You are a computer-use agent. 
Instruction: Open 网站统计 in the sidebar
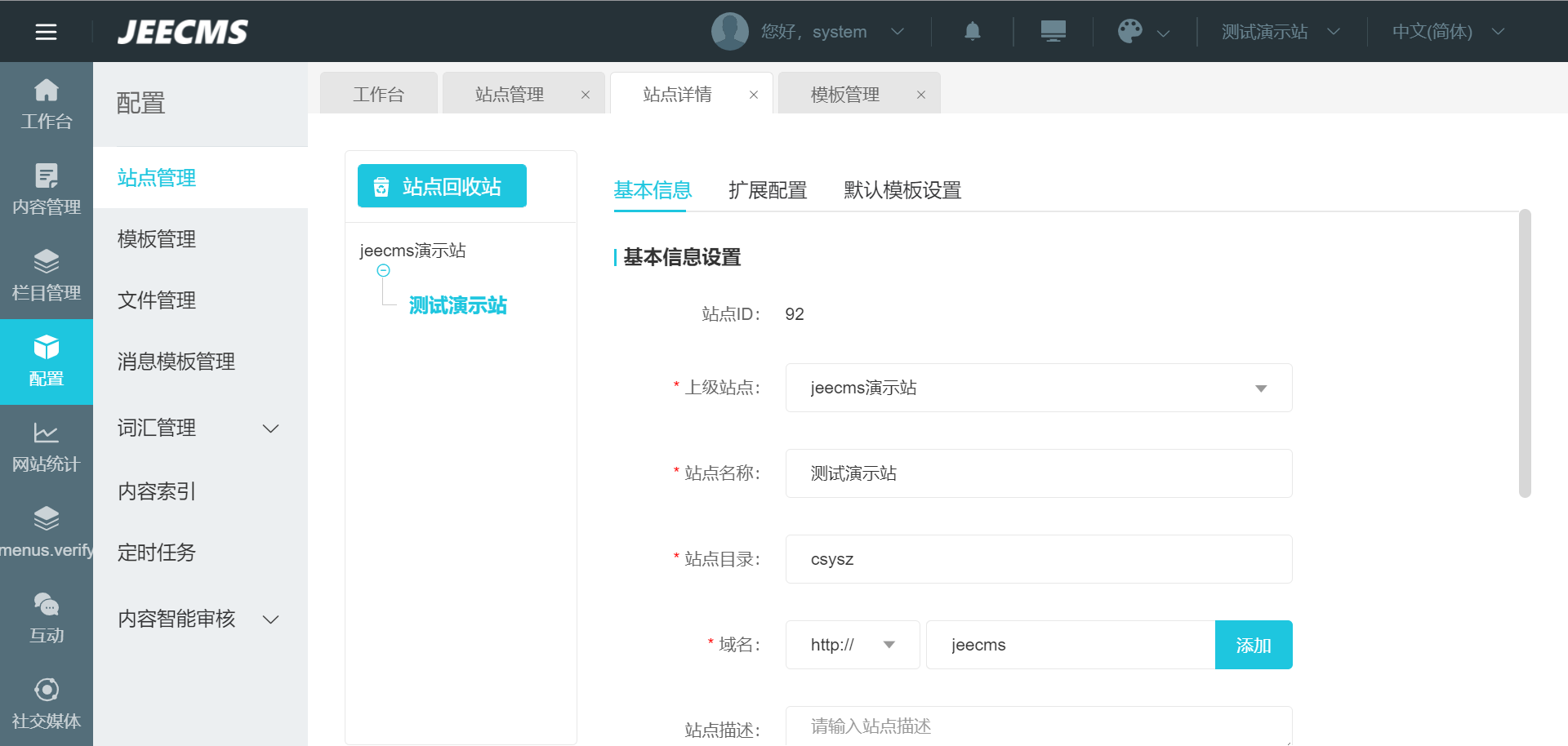[x=47, y=446]
